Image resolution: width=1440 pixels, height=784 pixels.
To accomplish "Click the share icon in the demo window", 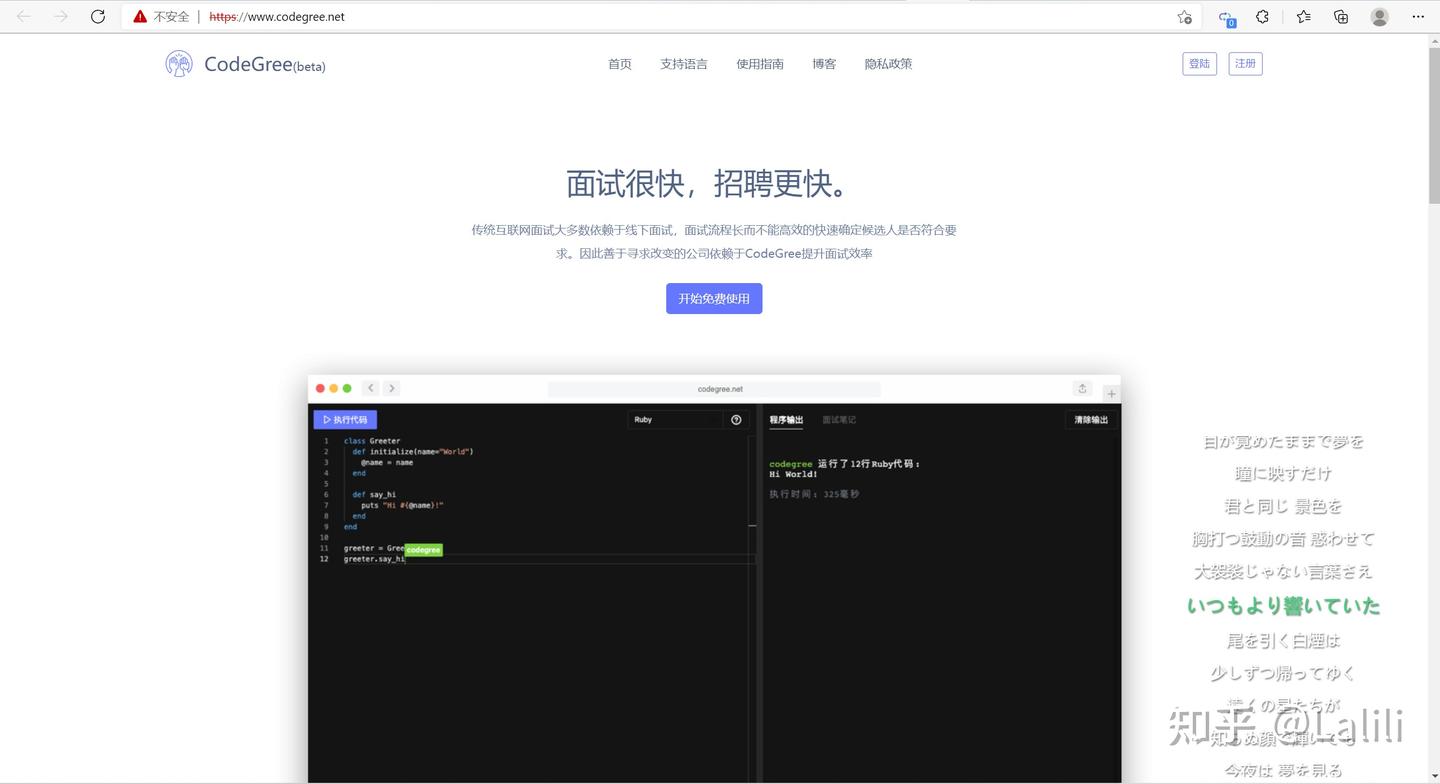I will (x=1081, y=389).
